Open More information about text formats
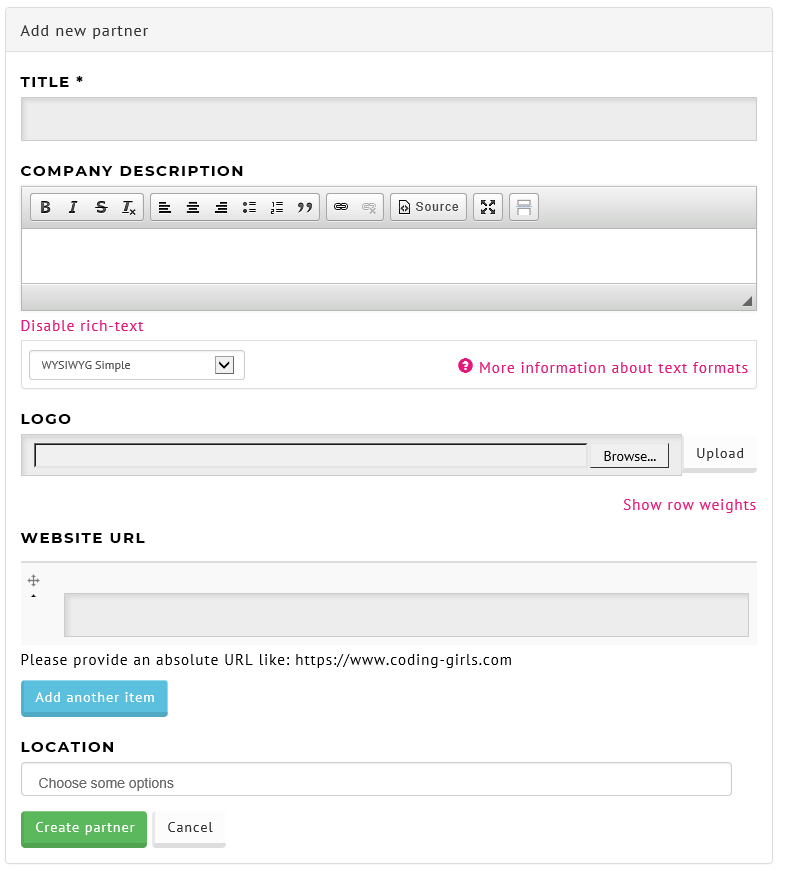The height and width of the screenshot is (874, 786). coord(613,368)
